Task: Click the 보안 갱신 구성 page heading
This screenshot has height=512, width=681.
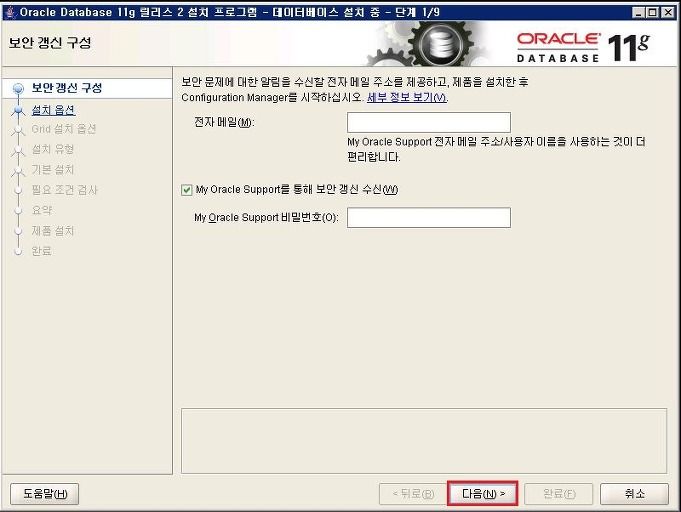Action: (50, 43)
